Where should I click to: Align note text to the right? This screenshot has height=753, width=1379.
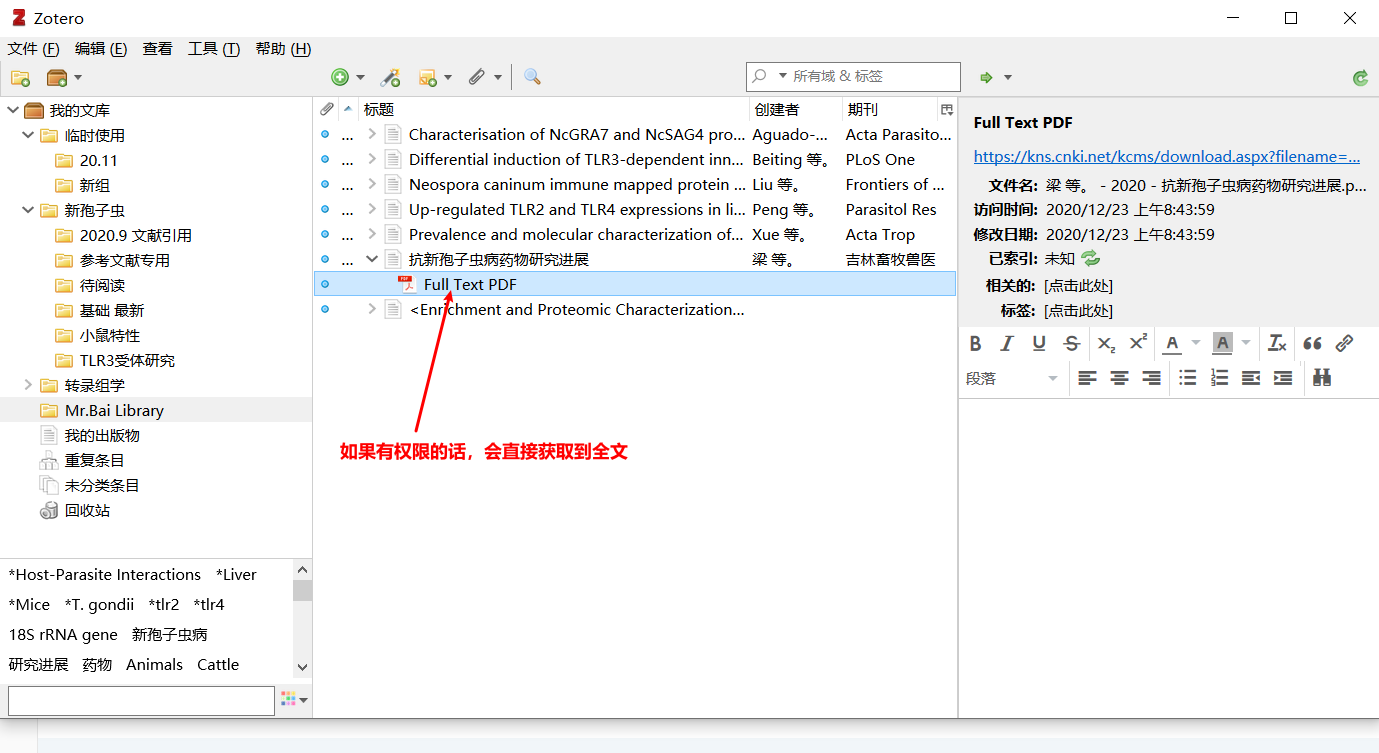click(x=1151, y=378)
